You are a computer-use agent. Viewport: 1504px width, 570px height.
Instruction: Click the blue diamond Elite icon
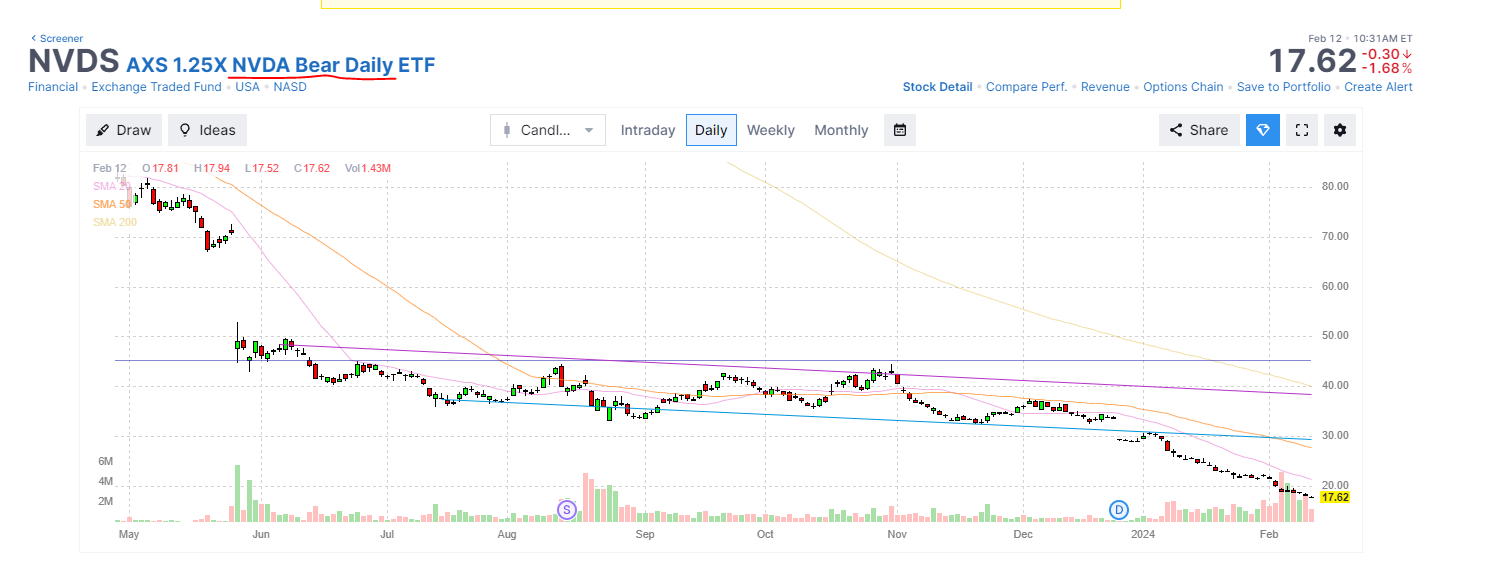coord(1263,130)
